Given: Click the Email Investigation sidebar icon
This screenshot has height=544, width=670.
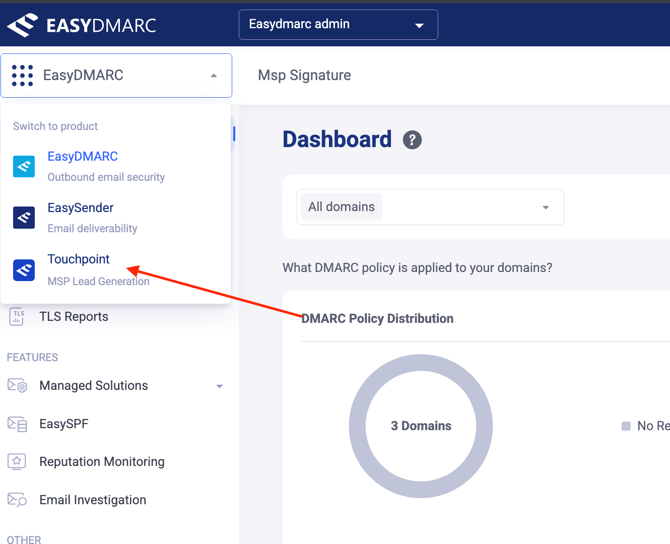Looking at the screenshot, I should 17,500.
